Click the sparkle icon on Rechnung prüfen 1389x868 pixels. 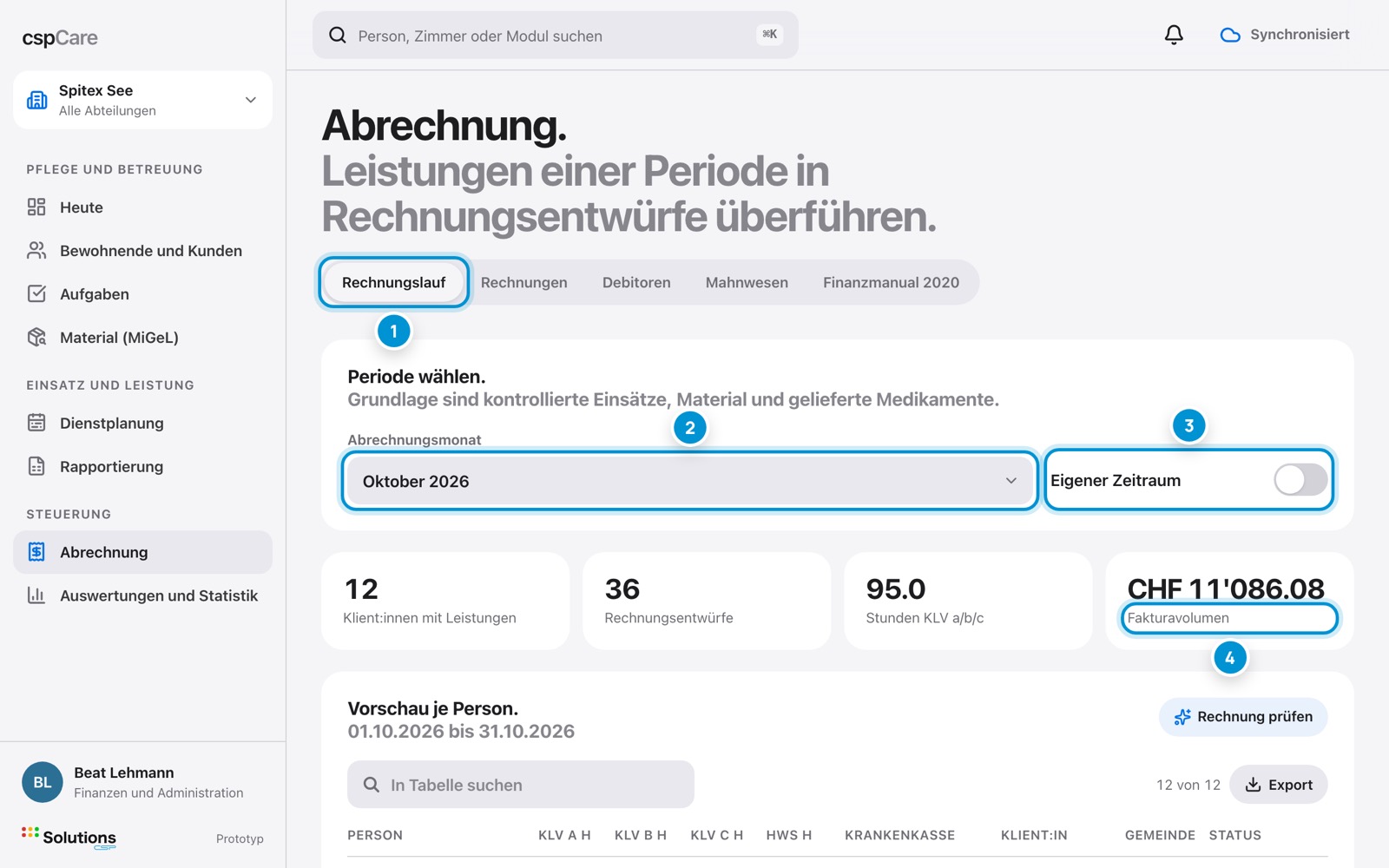point(1182,717)
